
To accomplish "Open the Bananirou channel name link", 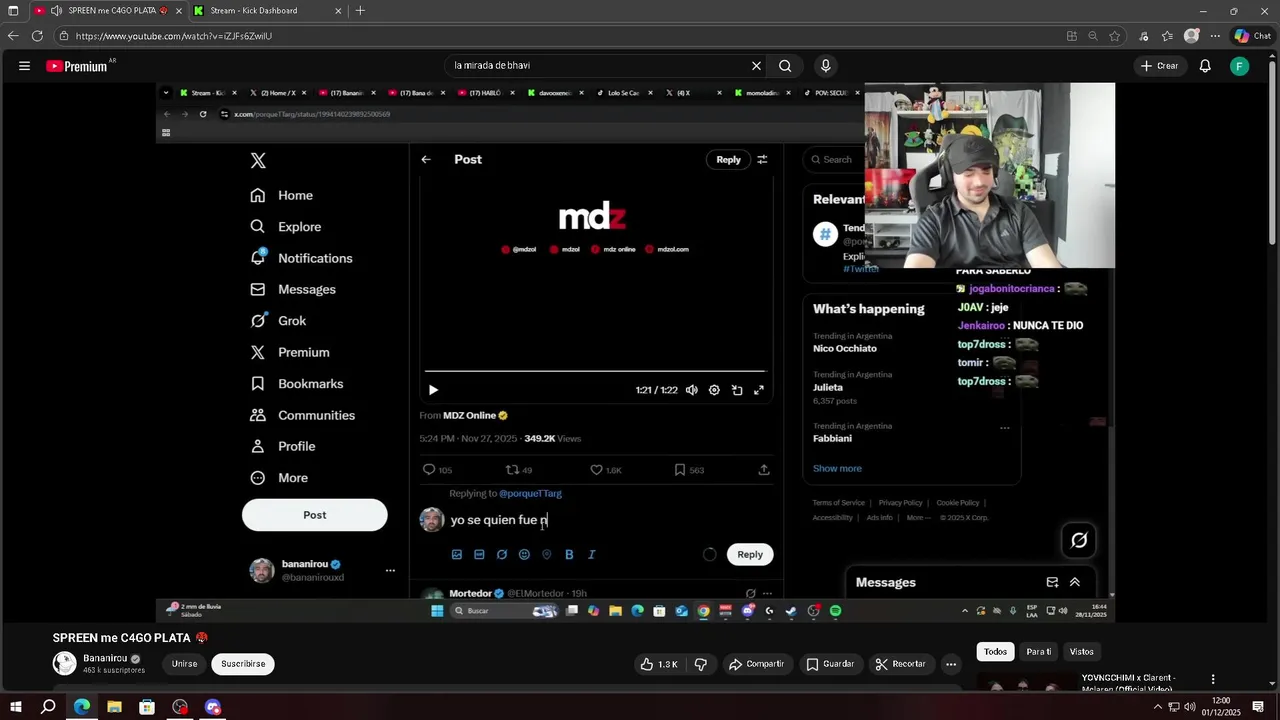I will point(105,658).
